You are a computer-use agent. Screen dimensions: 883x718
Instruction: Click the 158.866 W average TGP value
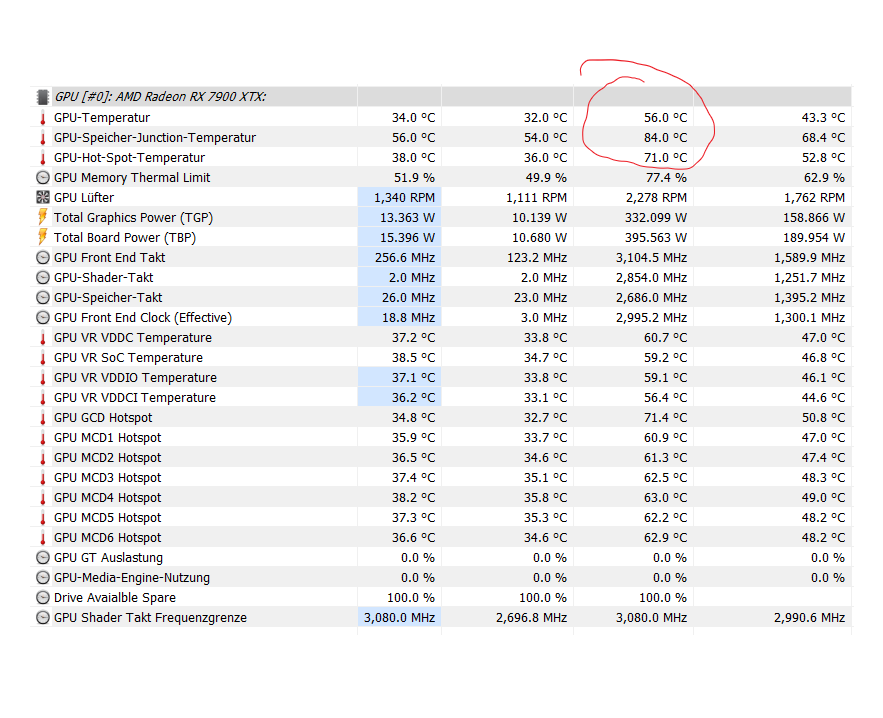814,218
